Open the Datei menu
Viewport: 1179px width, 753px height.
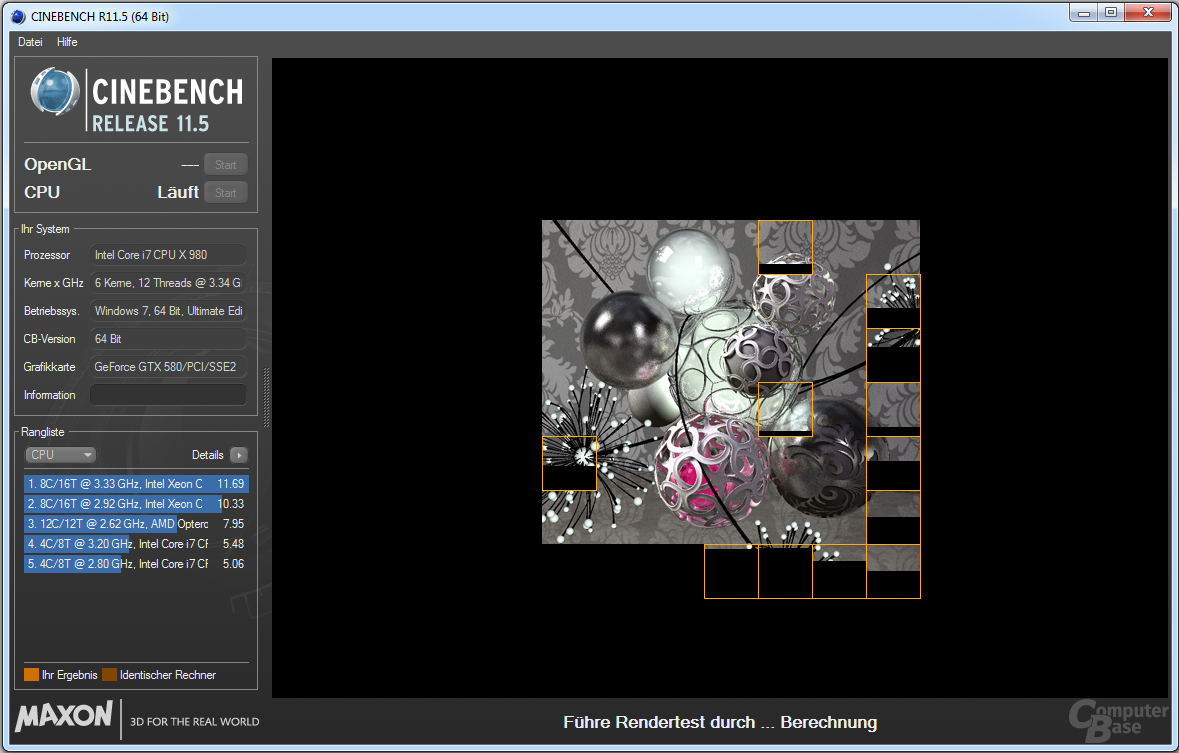[x=30, y=42]
